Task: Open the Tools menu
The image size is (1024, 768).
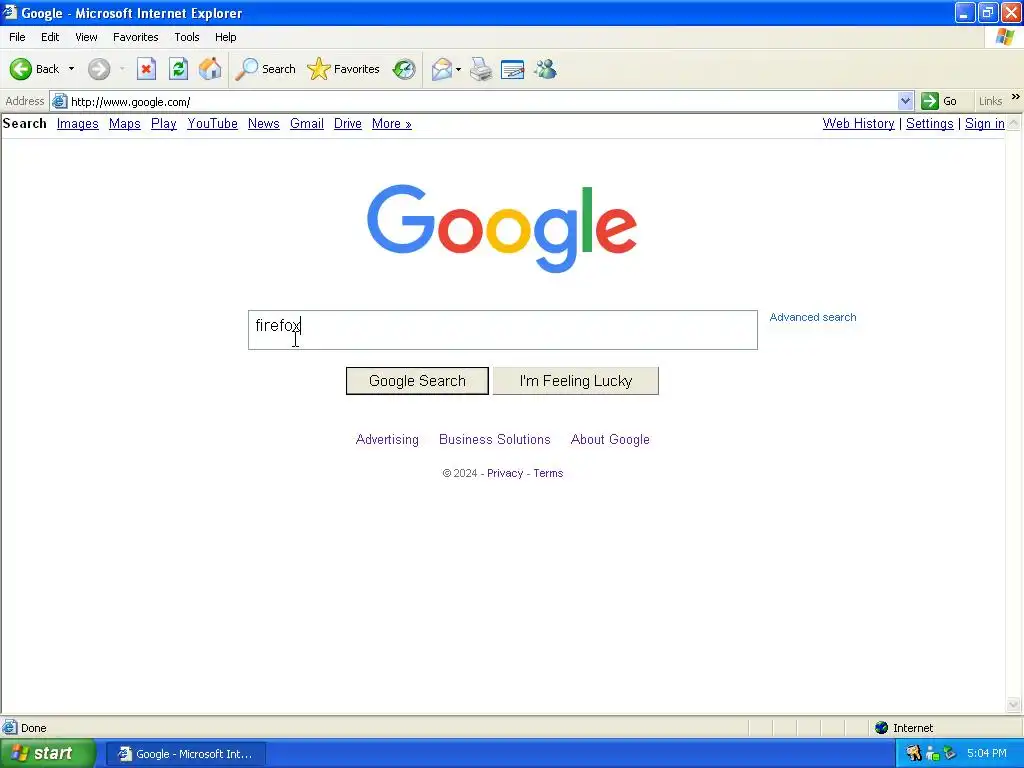Action: [x=187, y=37]
